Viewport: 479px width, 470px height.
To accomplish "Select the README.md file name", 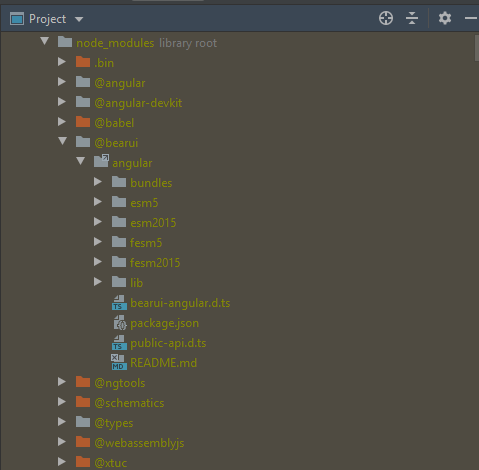I will coord(163,363).
